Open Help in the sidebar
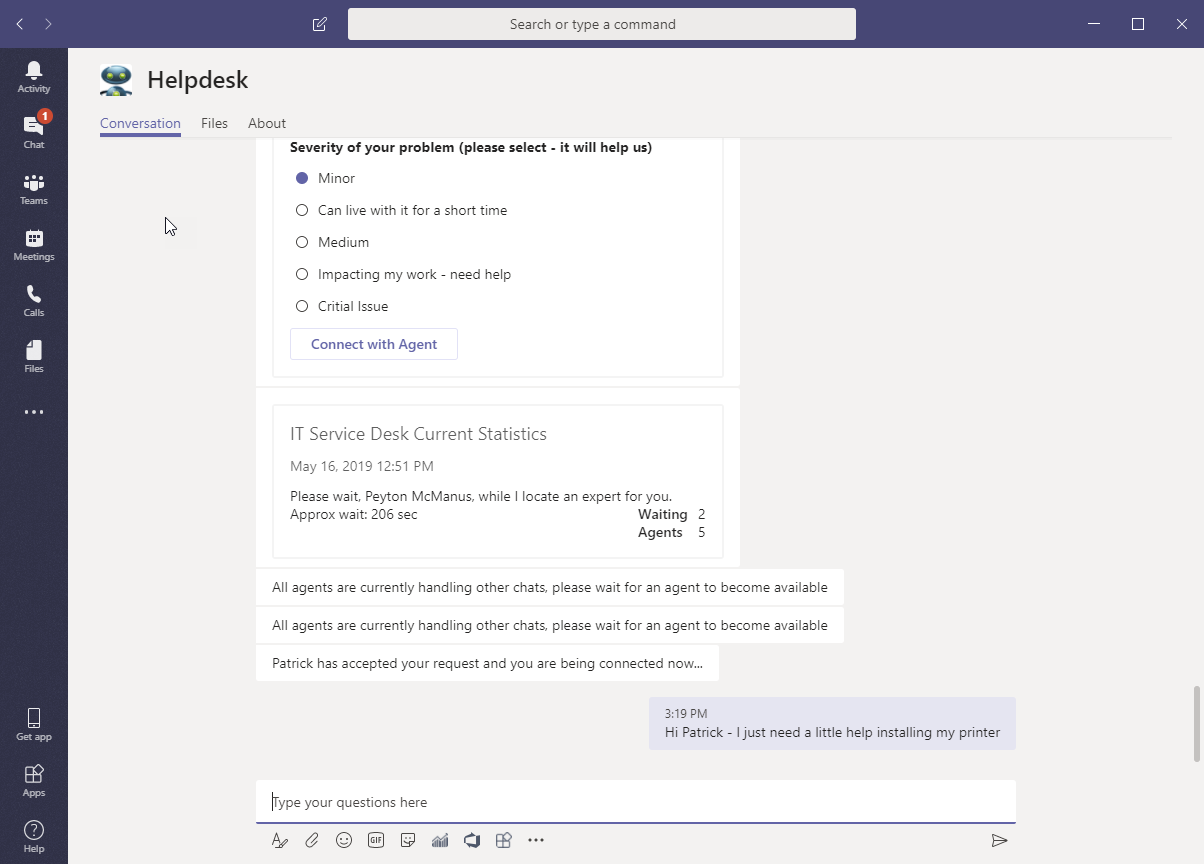Screen dimensions: 1204x864 (x=34, y=836)
